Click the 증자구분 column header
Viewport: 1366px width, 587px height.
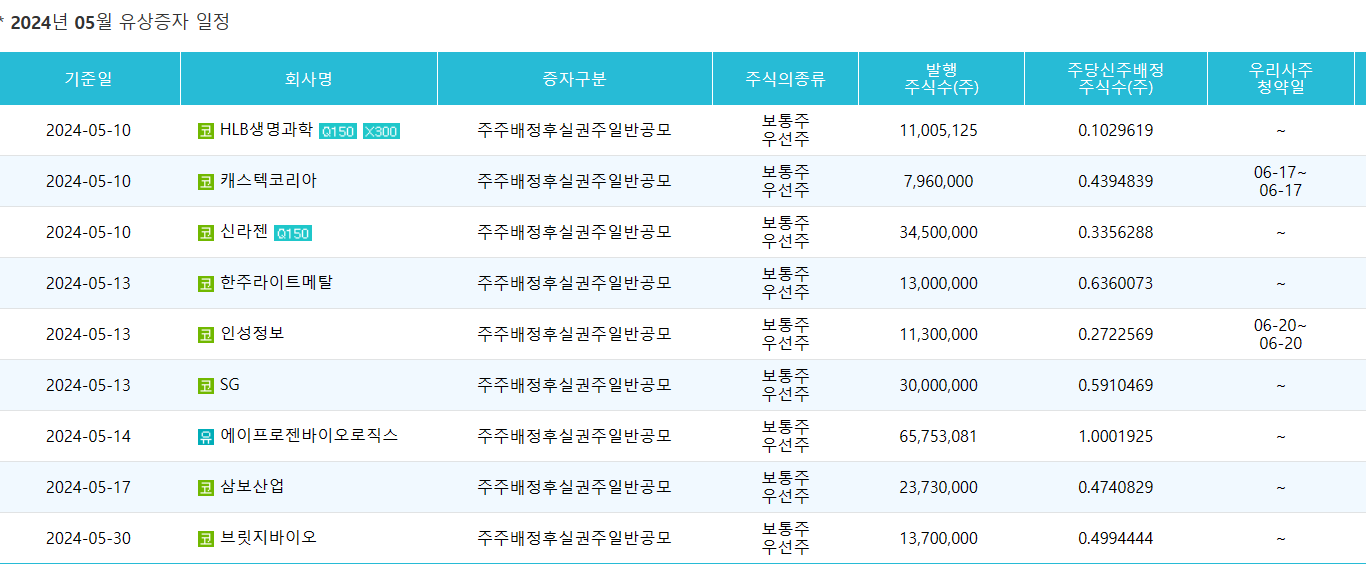point(575,79)
